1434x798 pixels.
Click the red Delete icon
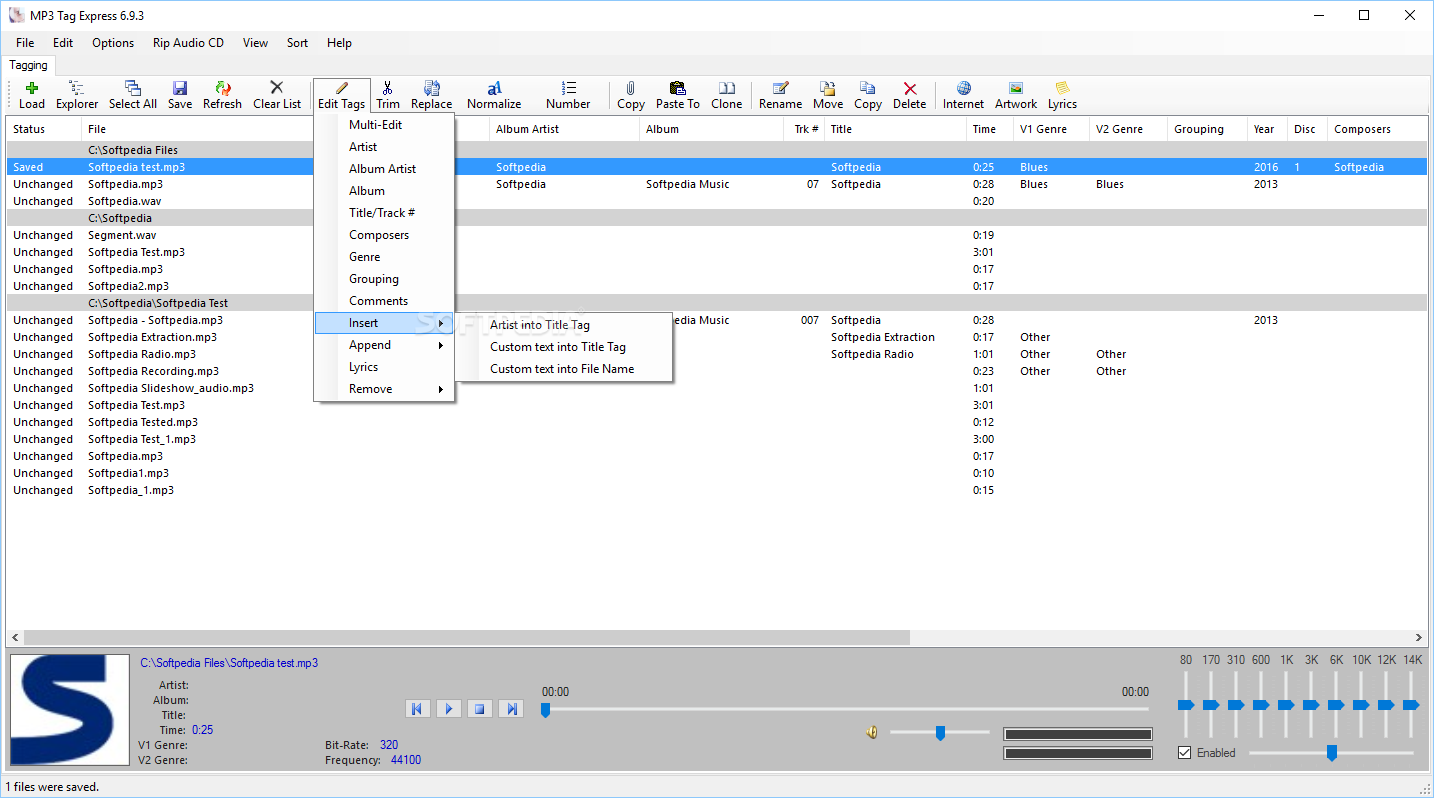(909, 95)
